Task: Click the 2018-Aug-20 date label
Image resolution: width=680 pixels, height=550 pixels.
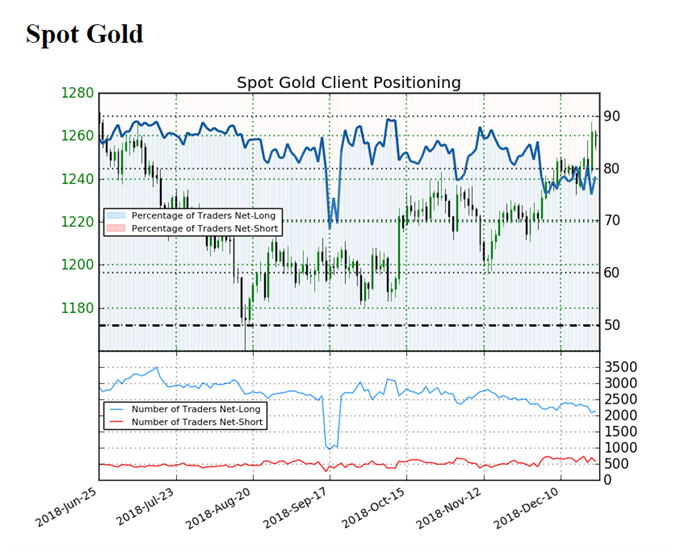Action: tap(219, 508)
